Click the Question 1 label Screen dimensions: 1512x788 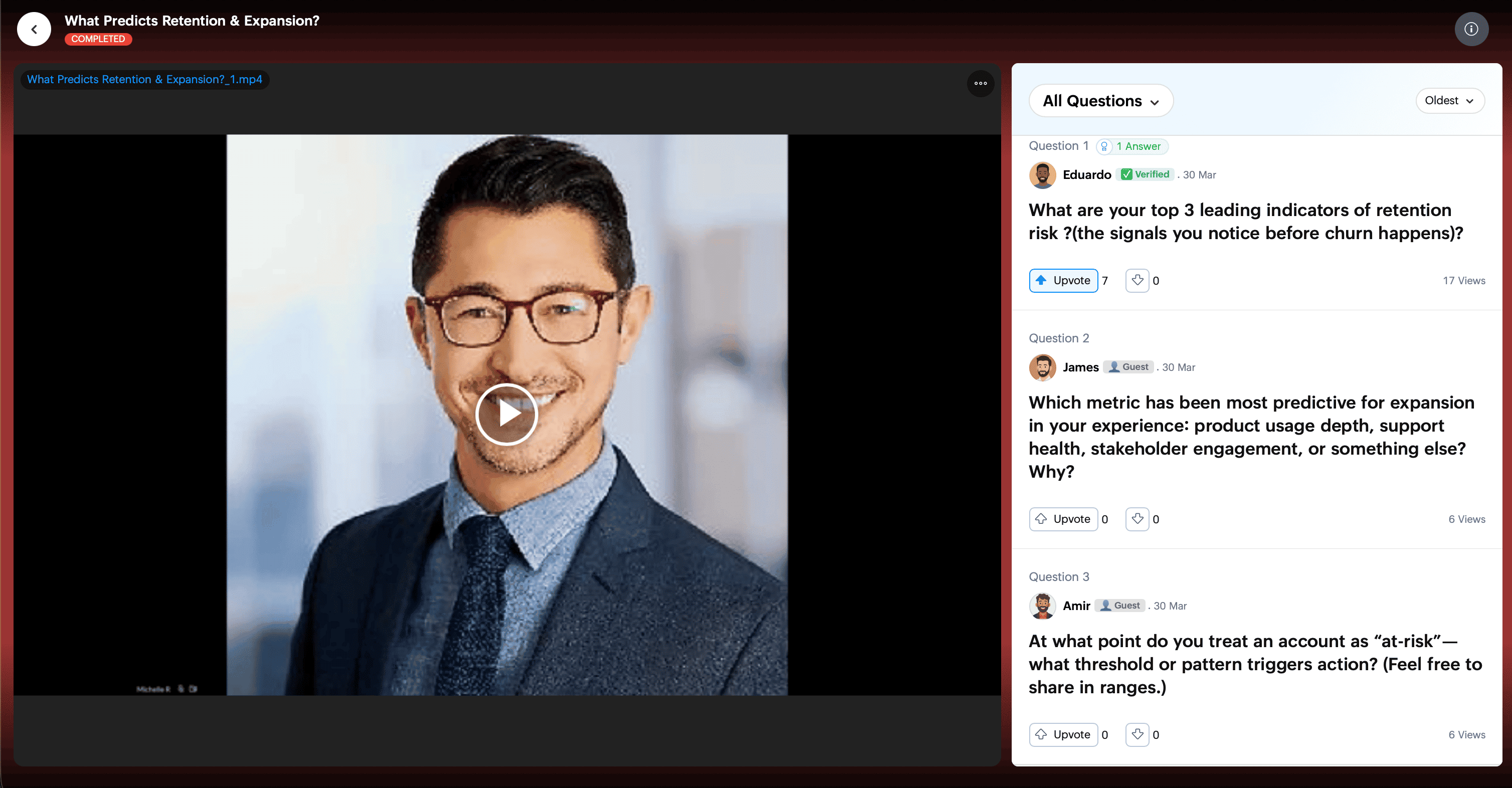1059,145
